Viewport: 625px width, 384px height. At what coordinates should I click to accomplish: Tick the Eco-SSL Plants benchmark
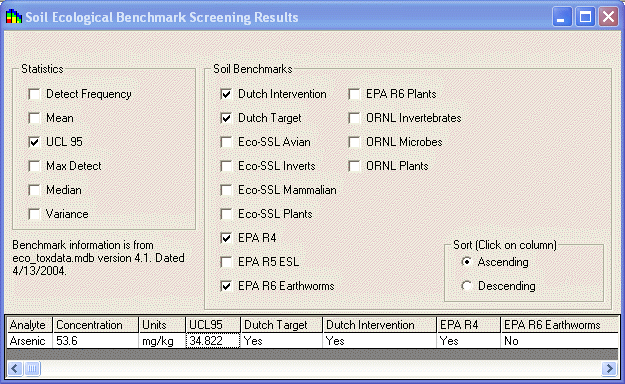pos(226,214)
